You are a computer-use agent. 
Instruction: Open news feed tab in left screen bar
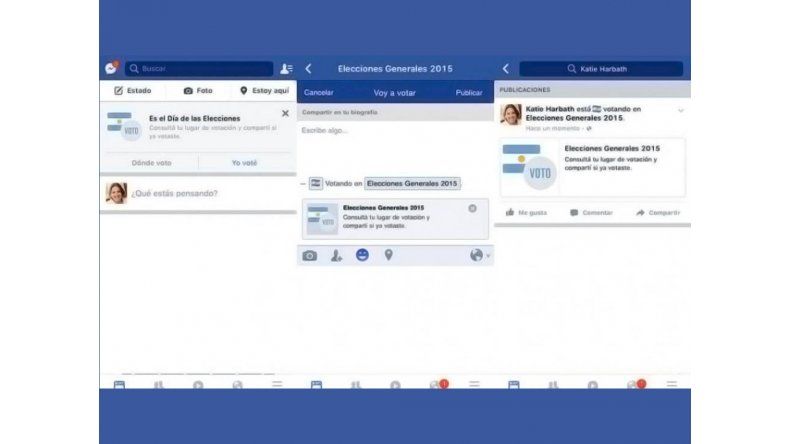[119, 385]
